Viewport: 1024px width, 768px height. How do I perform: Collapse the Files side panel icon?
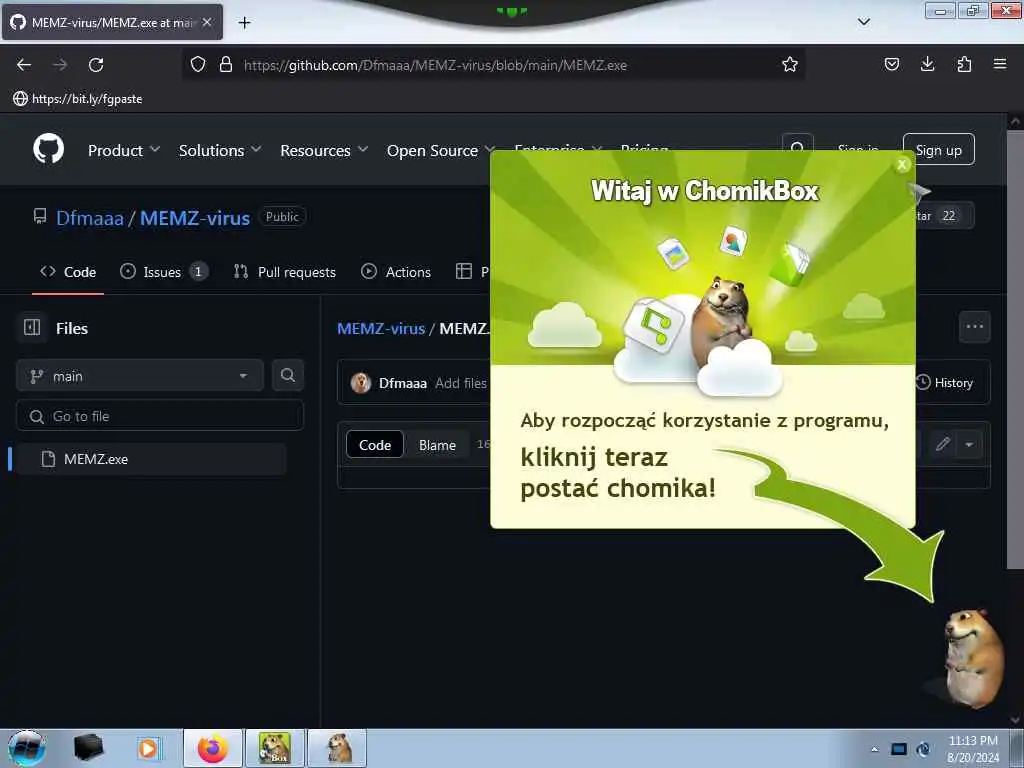tap(32, 327)
